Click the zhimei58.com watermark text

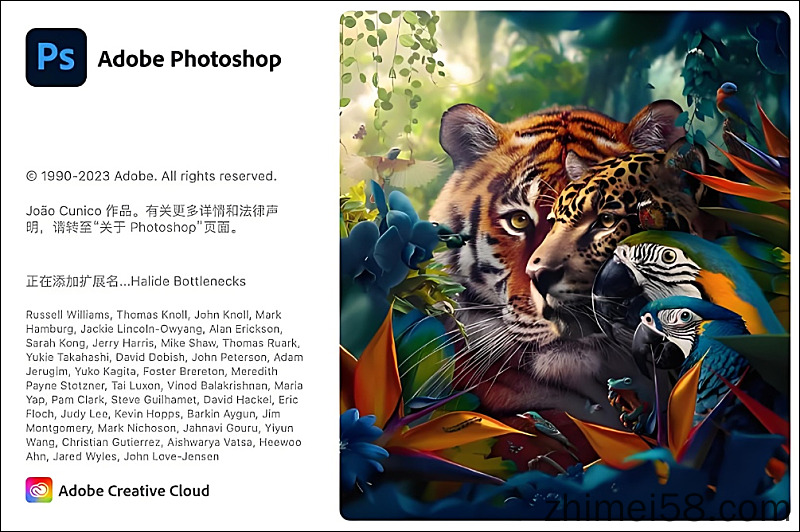(x=666, y=508)
